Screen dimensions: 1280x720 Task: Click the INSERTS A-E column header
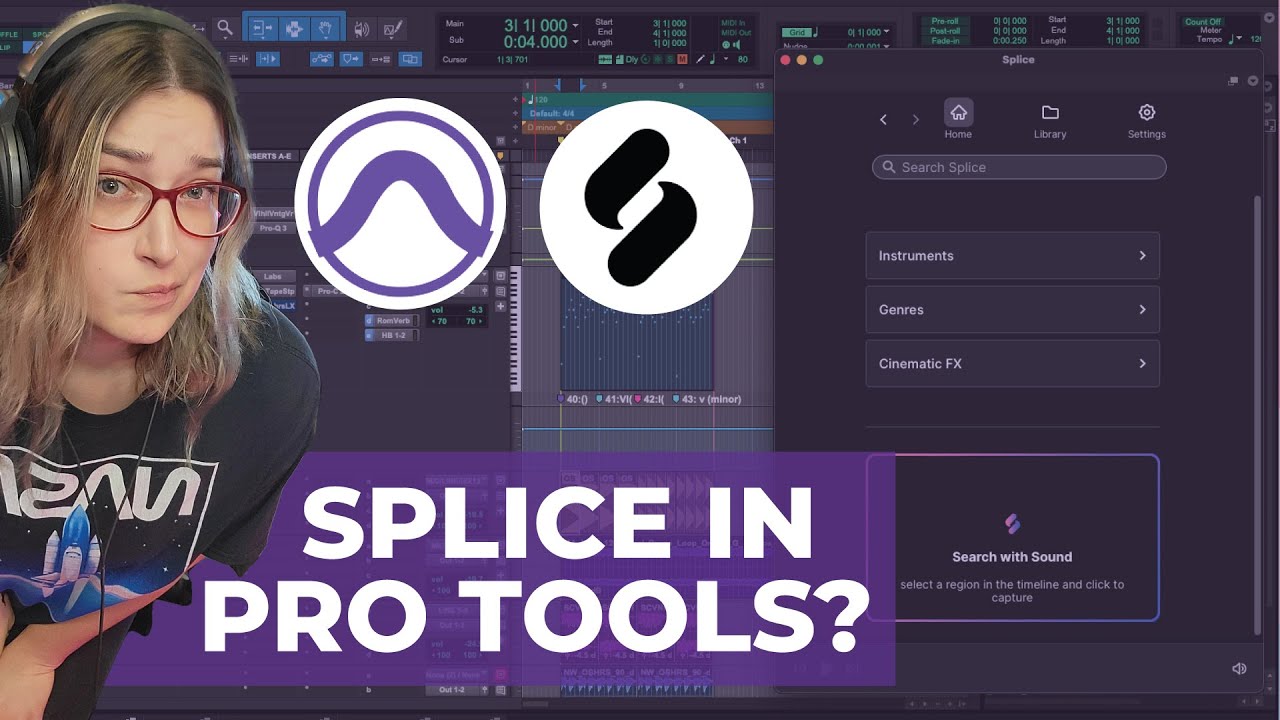pyautogui.click(x=268, y=156)
